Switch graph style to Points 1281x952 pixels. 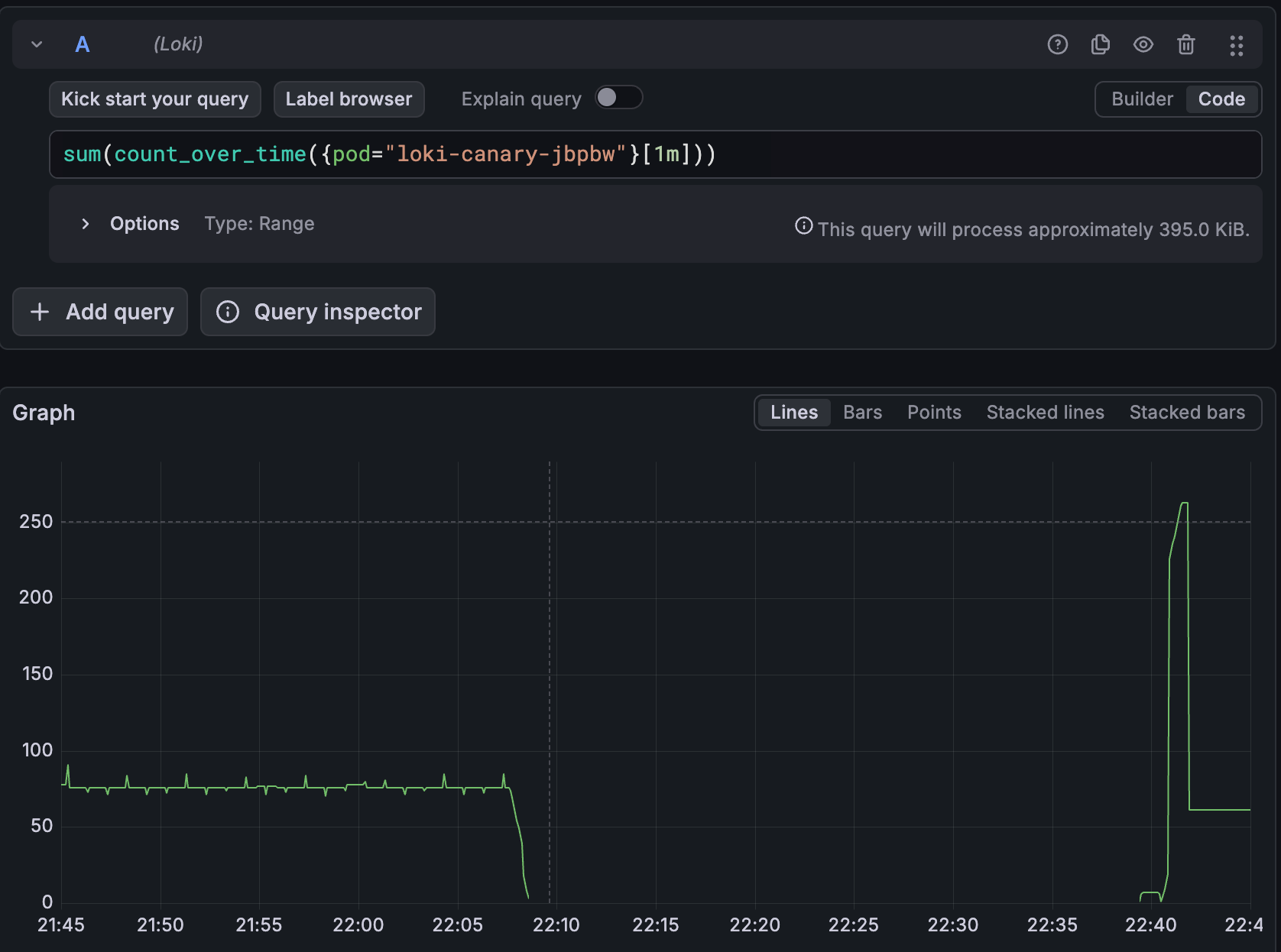[x=934, y=413]
